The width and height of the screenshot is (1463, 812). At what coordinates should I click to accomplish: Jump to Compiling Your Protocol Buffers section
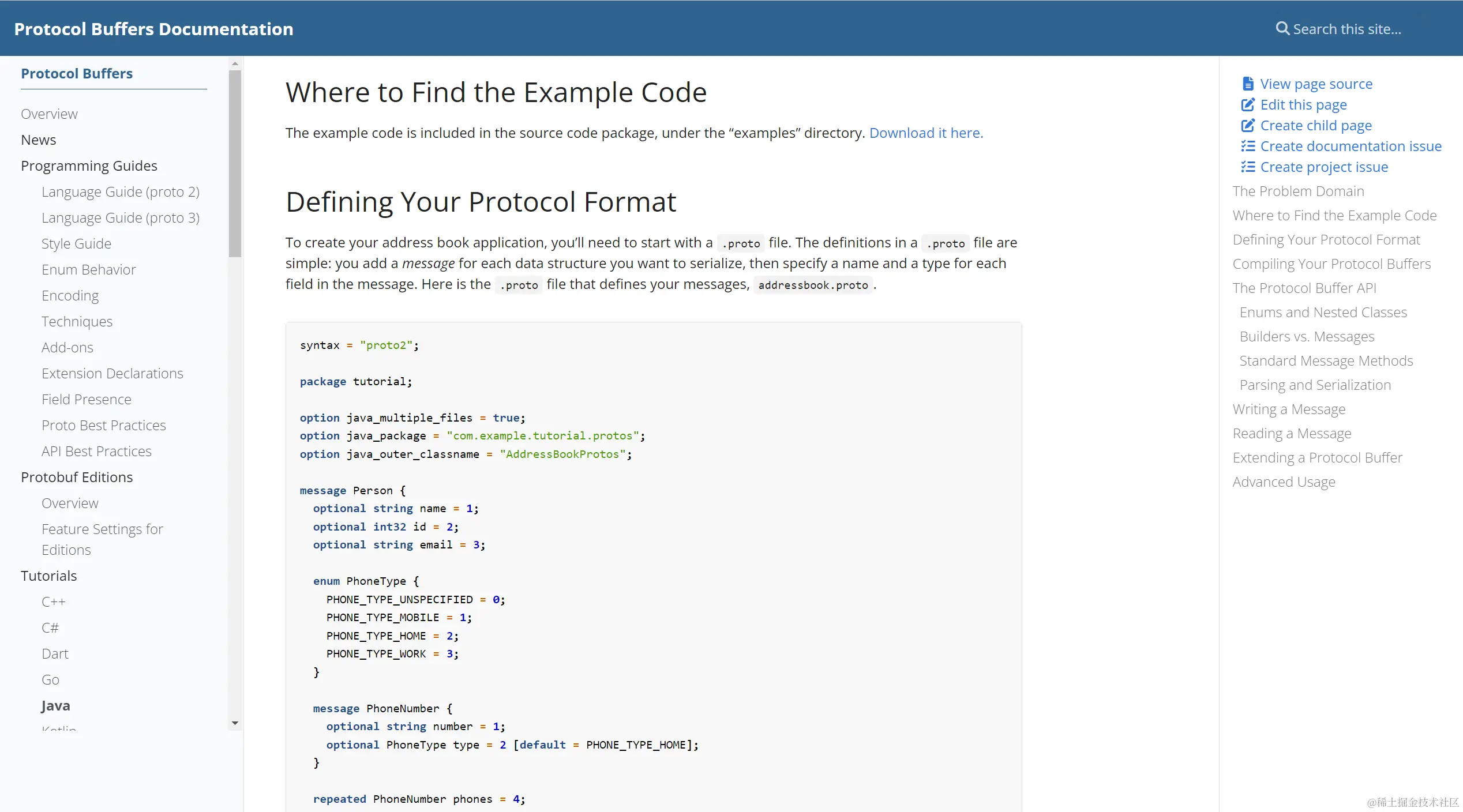coord(1331,264)
